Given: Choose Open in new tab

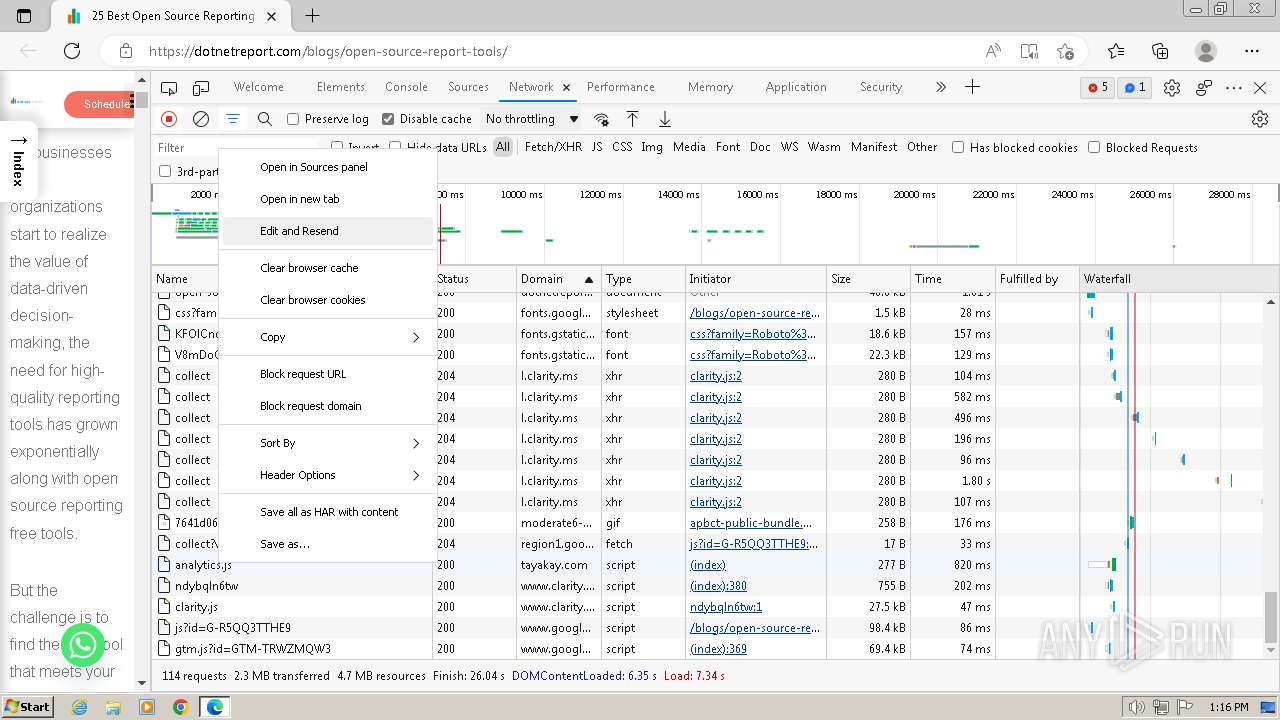Looking at the screenshot, I should (x=328, y=199).
